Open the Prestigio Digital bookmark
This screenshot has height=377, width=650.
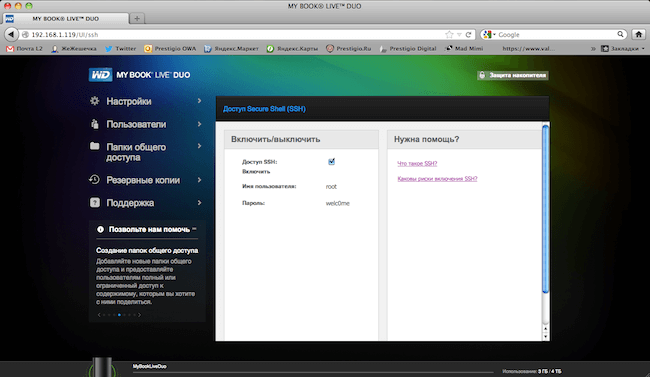click(408, 49)
